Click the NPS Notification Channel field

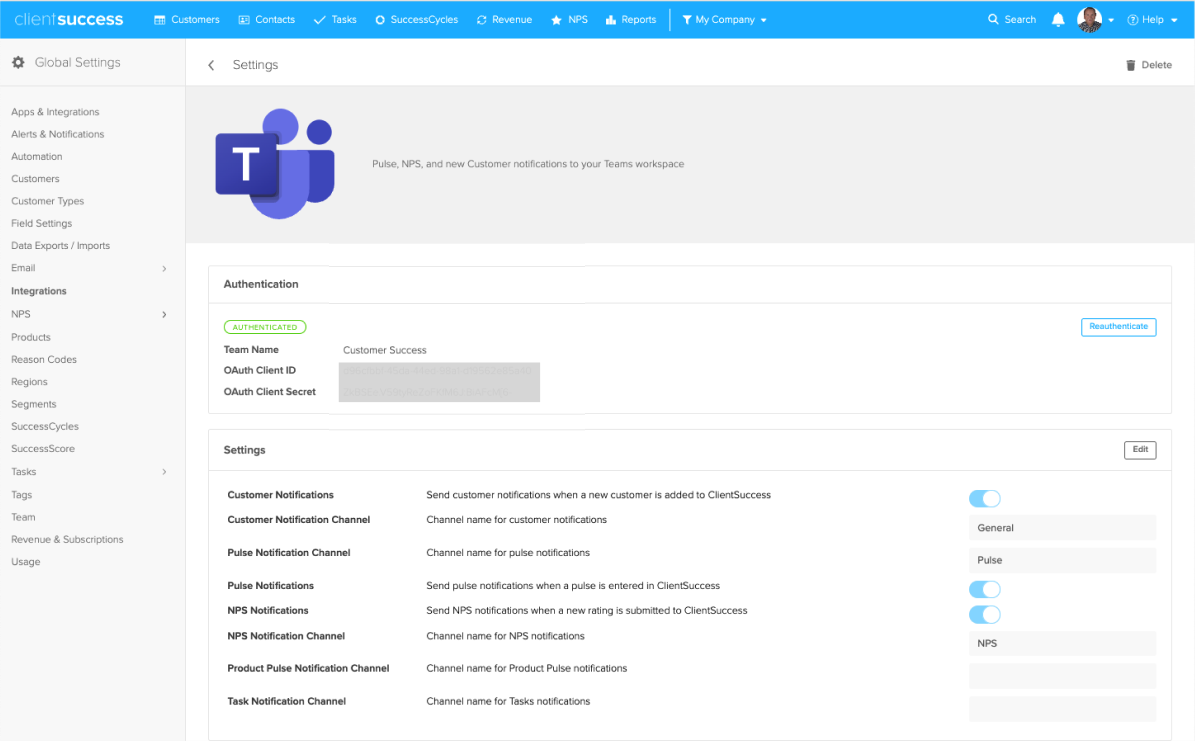pyautogui.click(x=1062, y=643)
